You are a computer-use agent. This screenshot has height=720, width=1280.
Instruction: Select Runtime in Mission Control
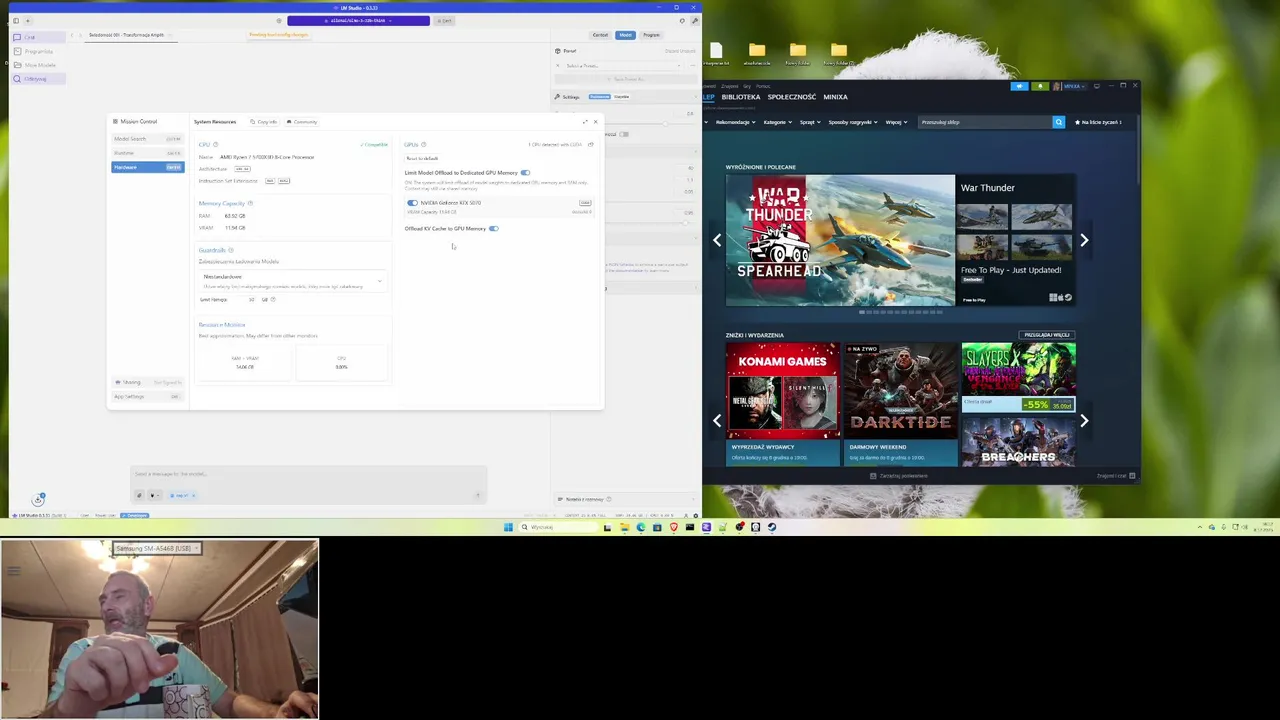point(147,153)
